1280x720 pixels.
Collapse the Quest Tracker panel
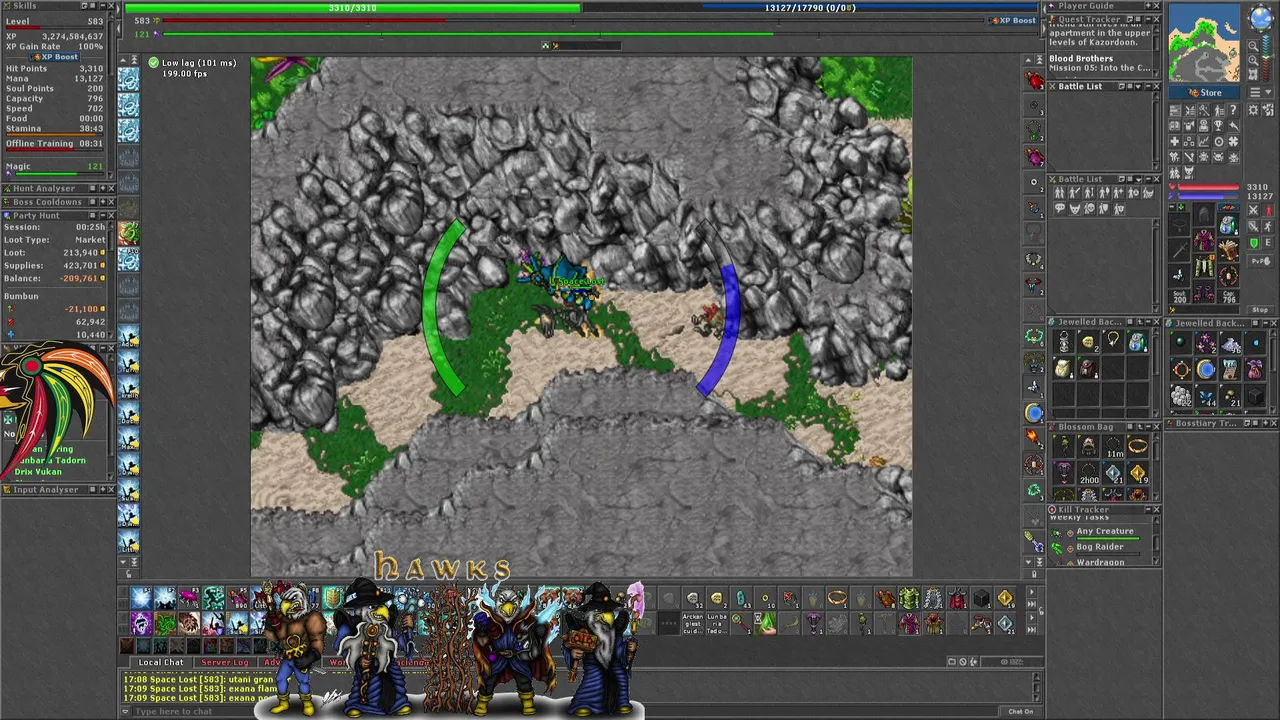pyautogui.click(x=1148, y=19)
